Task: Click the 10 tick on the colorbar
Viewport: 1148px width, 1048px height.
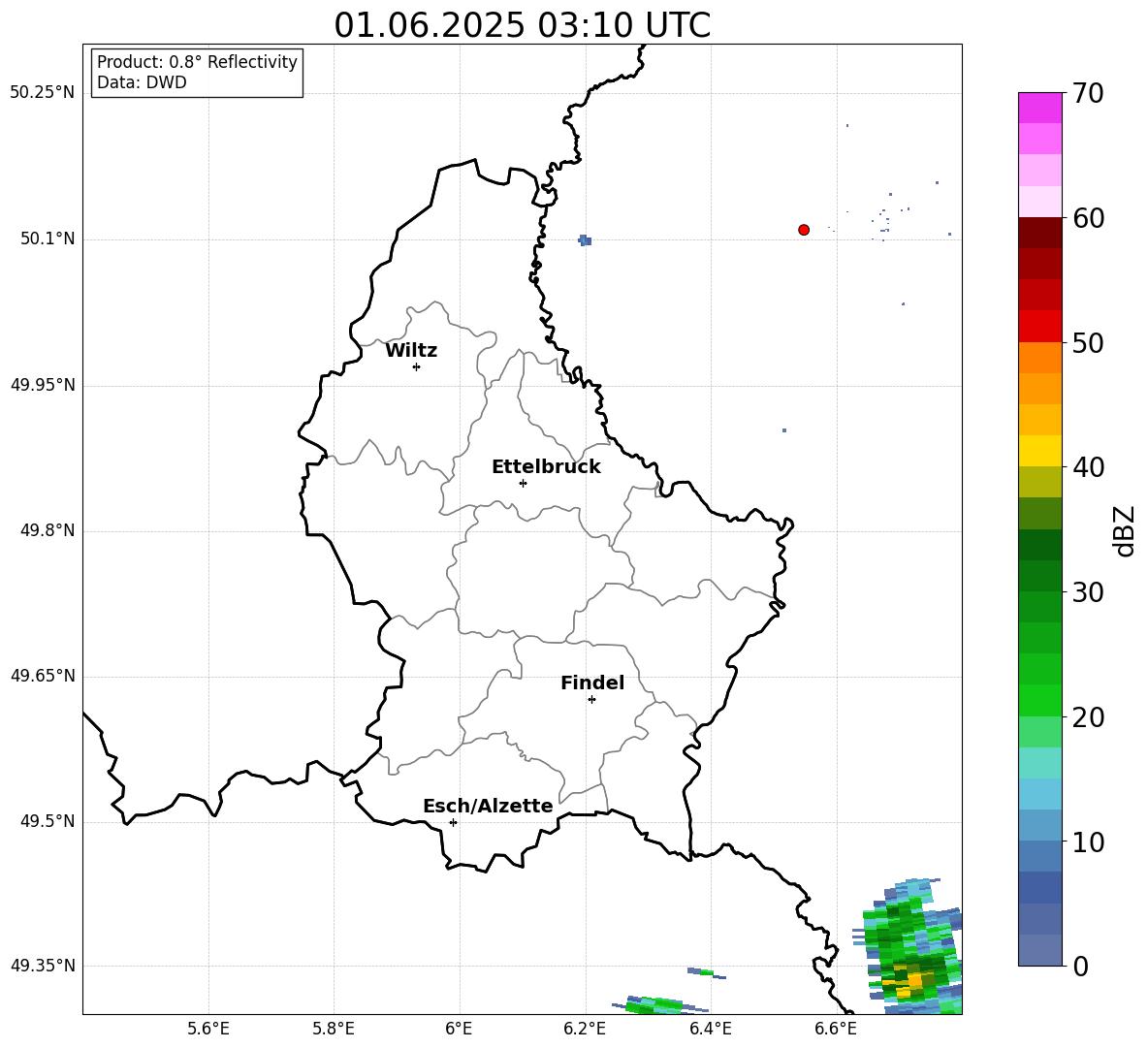Action: pyautogui.click(x=1088, y=842)
